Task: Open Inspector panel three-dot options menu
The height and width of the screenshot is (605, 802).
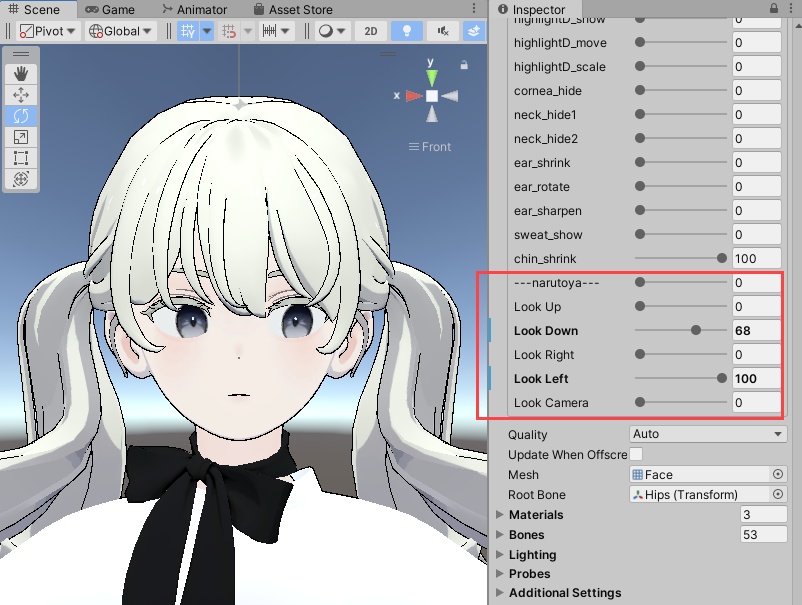Action: pos(789,8)
